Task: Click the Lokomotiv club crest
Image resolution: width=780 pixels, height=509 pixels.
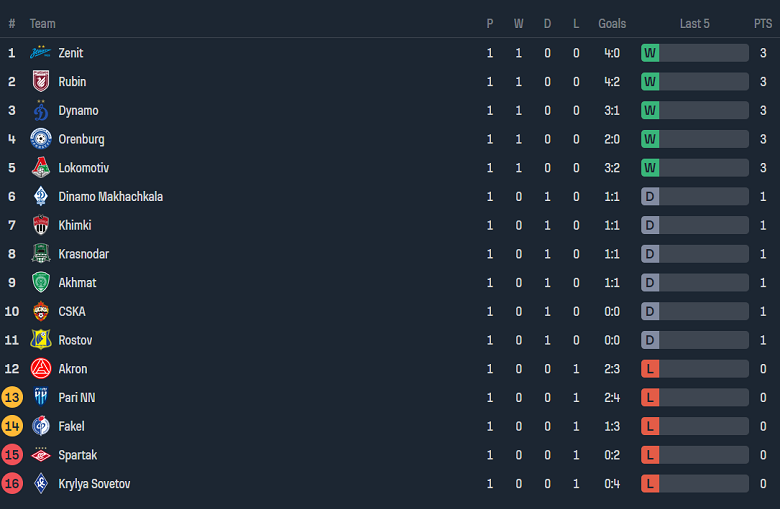Action: pos(41,168)
